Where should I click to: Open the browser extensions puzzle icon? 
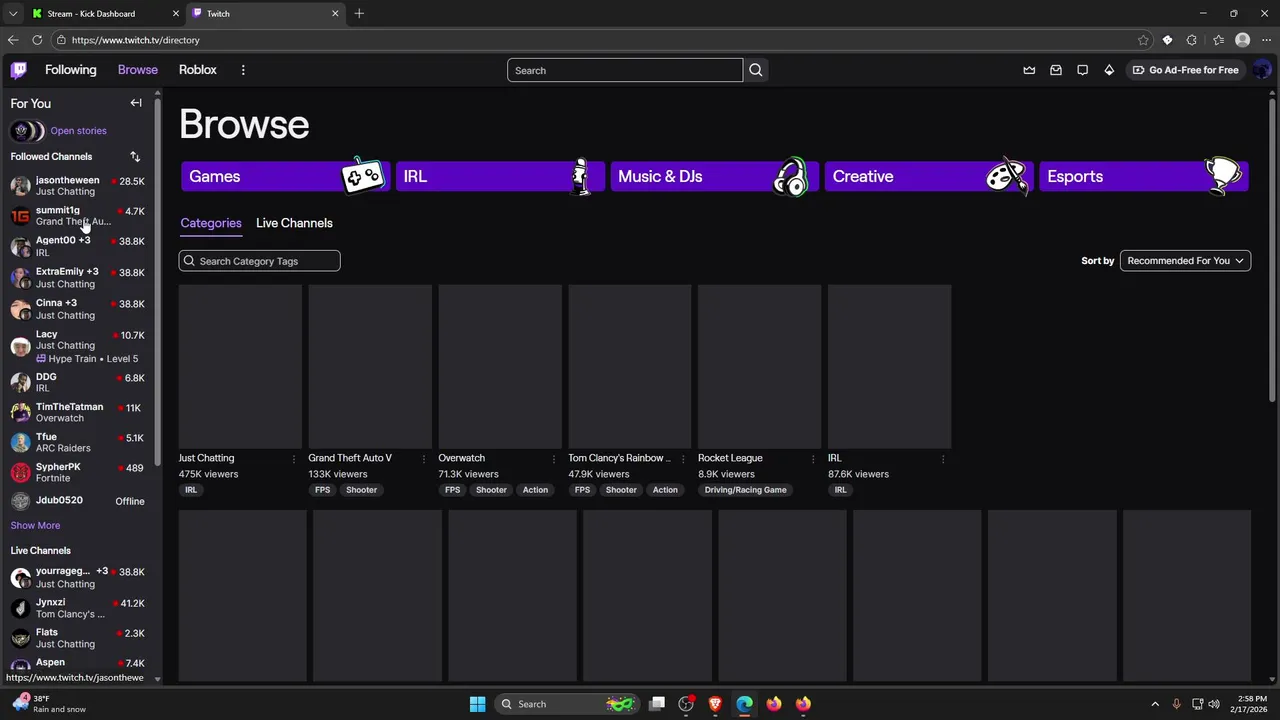point(1191,40)
